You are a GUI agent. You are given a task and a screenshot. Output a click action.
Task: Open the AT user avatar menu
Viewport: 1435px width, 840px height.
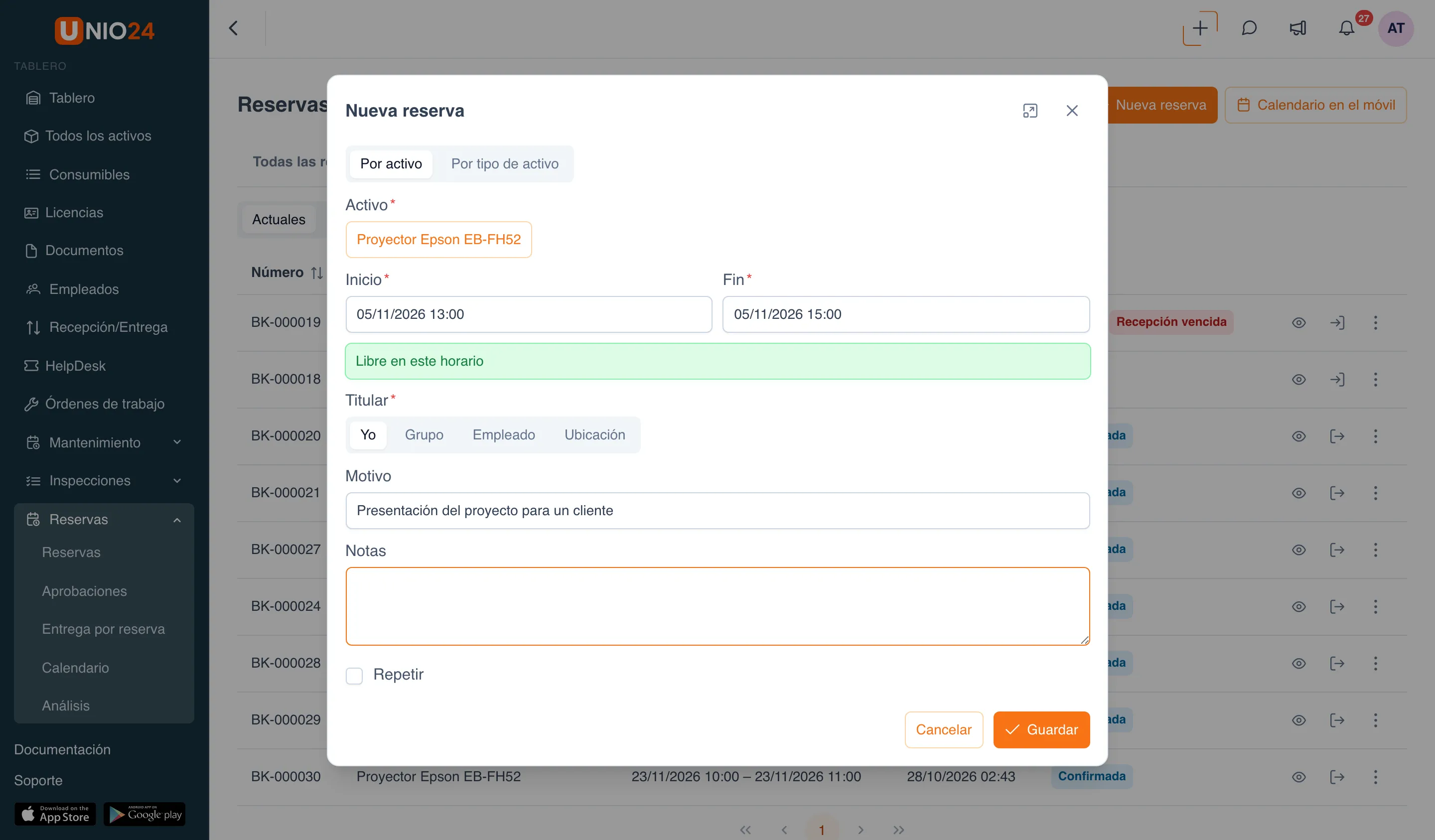coord(1395,28)
